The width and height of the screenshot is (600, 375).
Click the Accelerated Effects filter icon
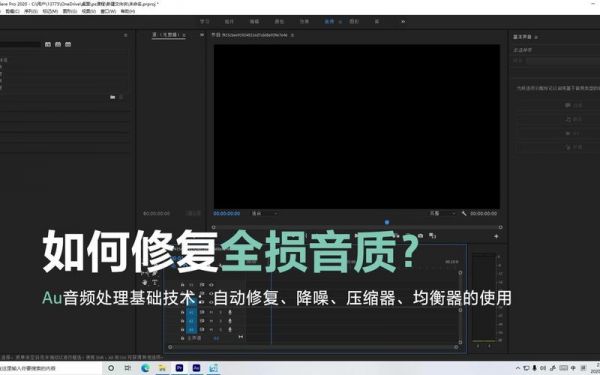48,44
